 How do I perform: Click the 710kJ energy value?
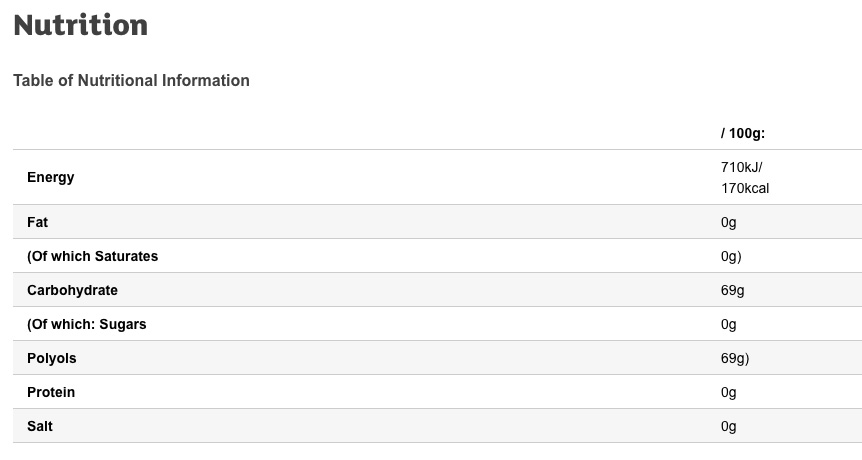(741, 167)
